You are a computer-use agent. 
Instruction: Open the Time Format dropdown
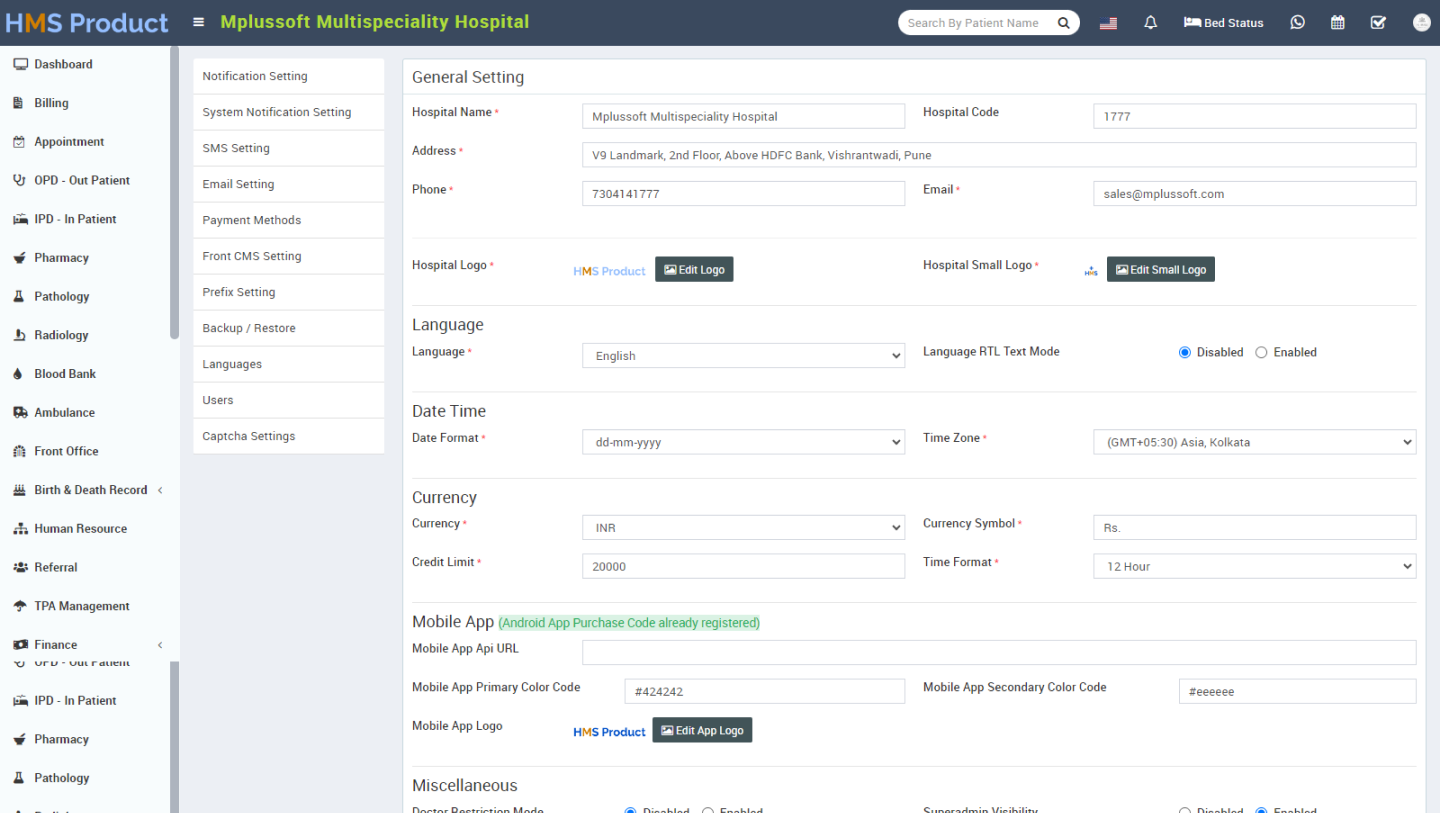[1254, 566]
